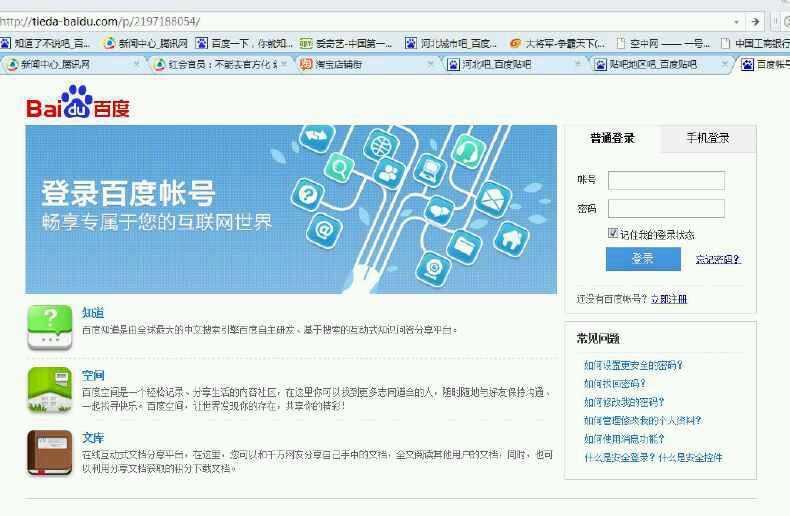790x516 pixels.
Task: Switch to the 红会官员 browser tab
Action: [221, 64]
